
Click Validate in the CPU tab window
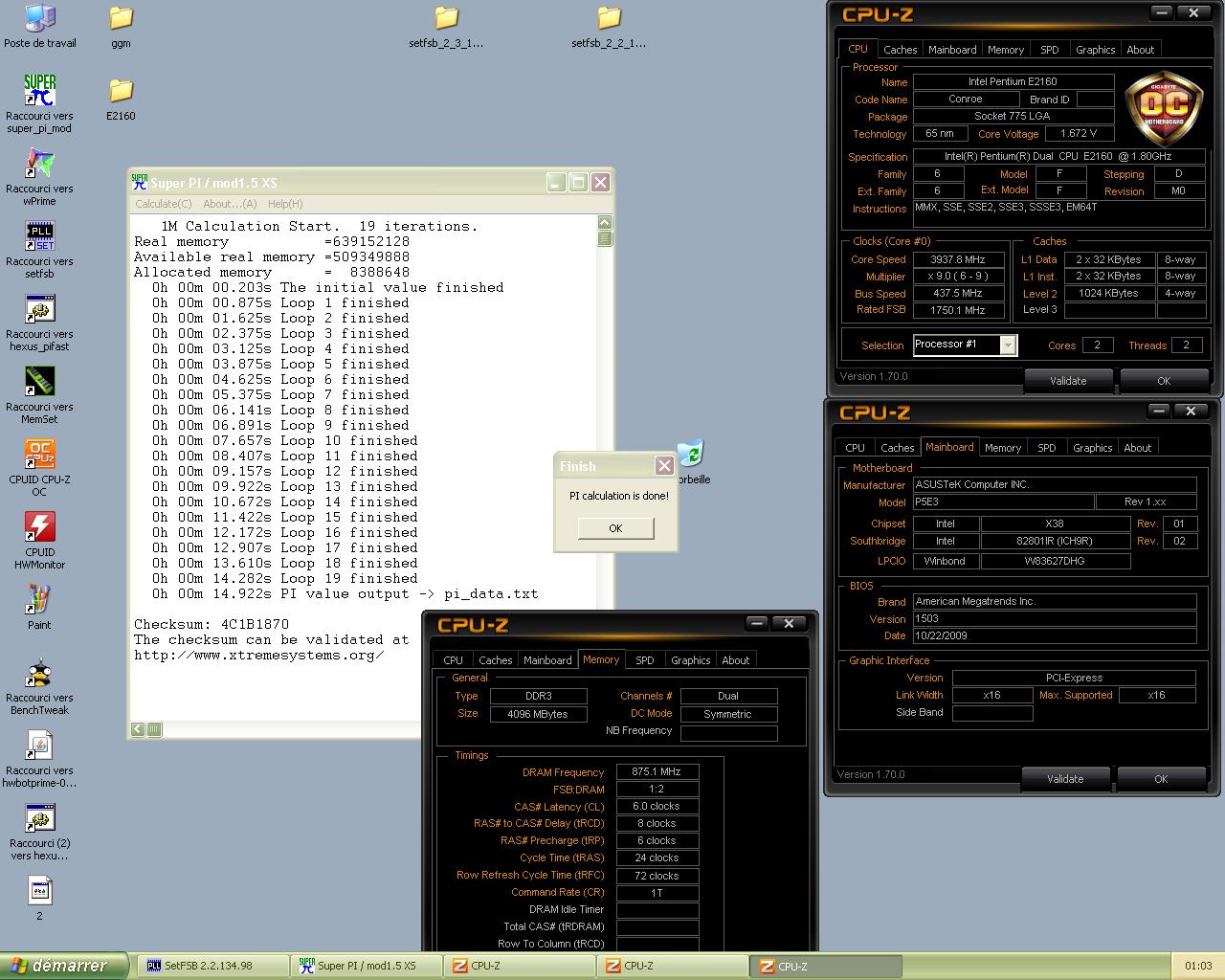click(x=1068, y=381)
